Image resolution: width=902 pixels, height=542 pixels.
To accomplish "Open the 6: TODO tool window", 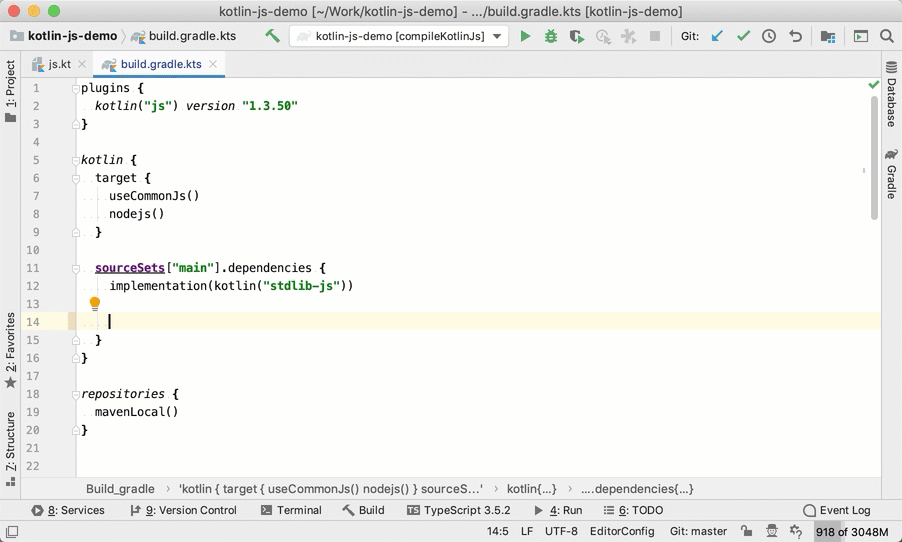I will (x=633, y=510).
